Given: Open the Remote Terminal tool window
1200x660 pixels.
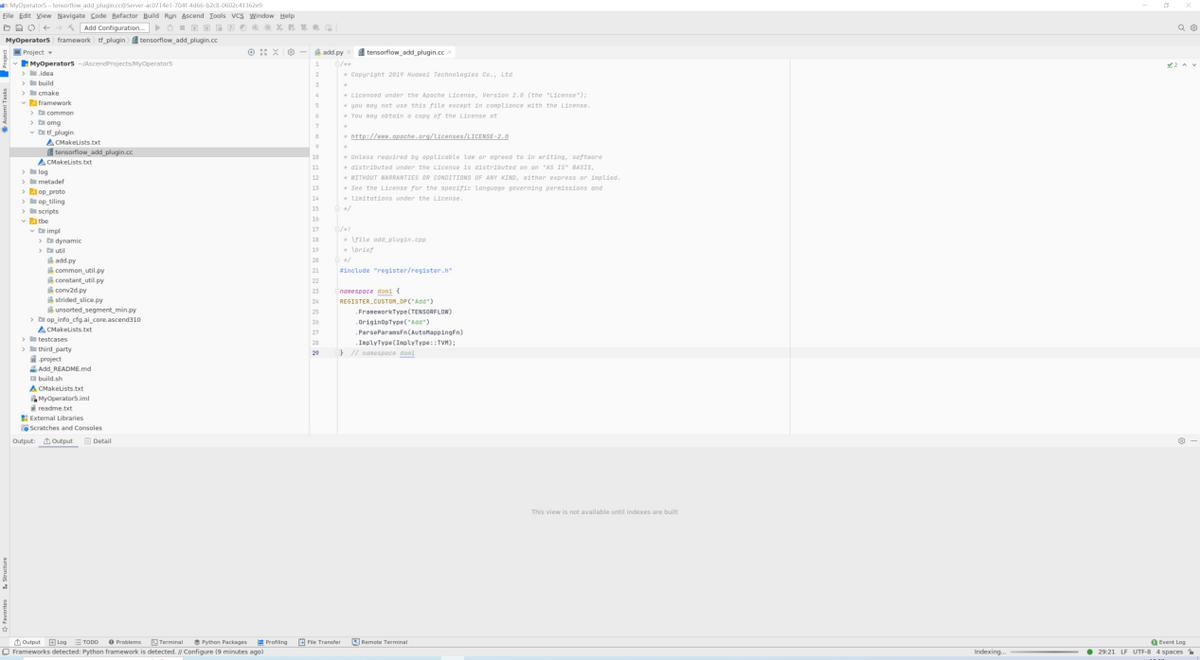Looking at the screenshot, I should [x=379, y=642].
